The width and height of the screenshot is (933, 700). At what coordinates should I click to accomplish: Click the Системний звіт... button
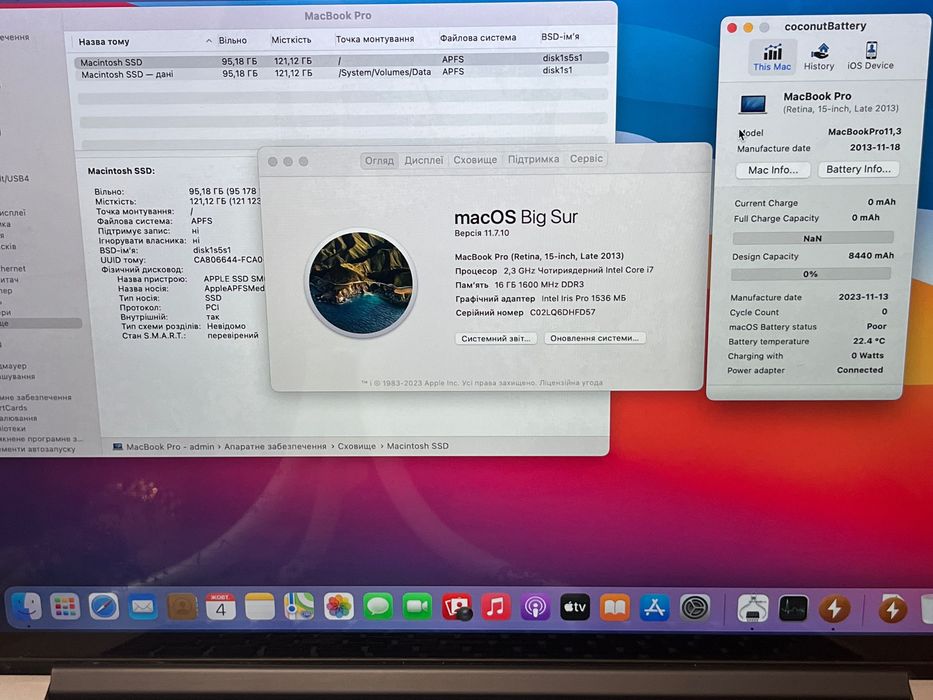[496, 338]
